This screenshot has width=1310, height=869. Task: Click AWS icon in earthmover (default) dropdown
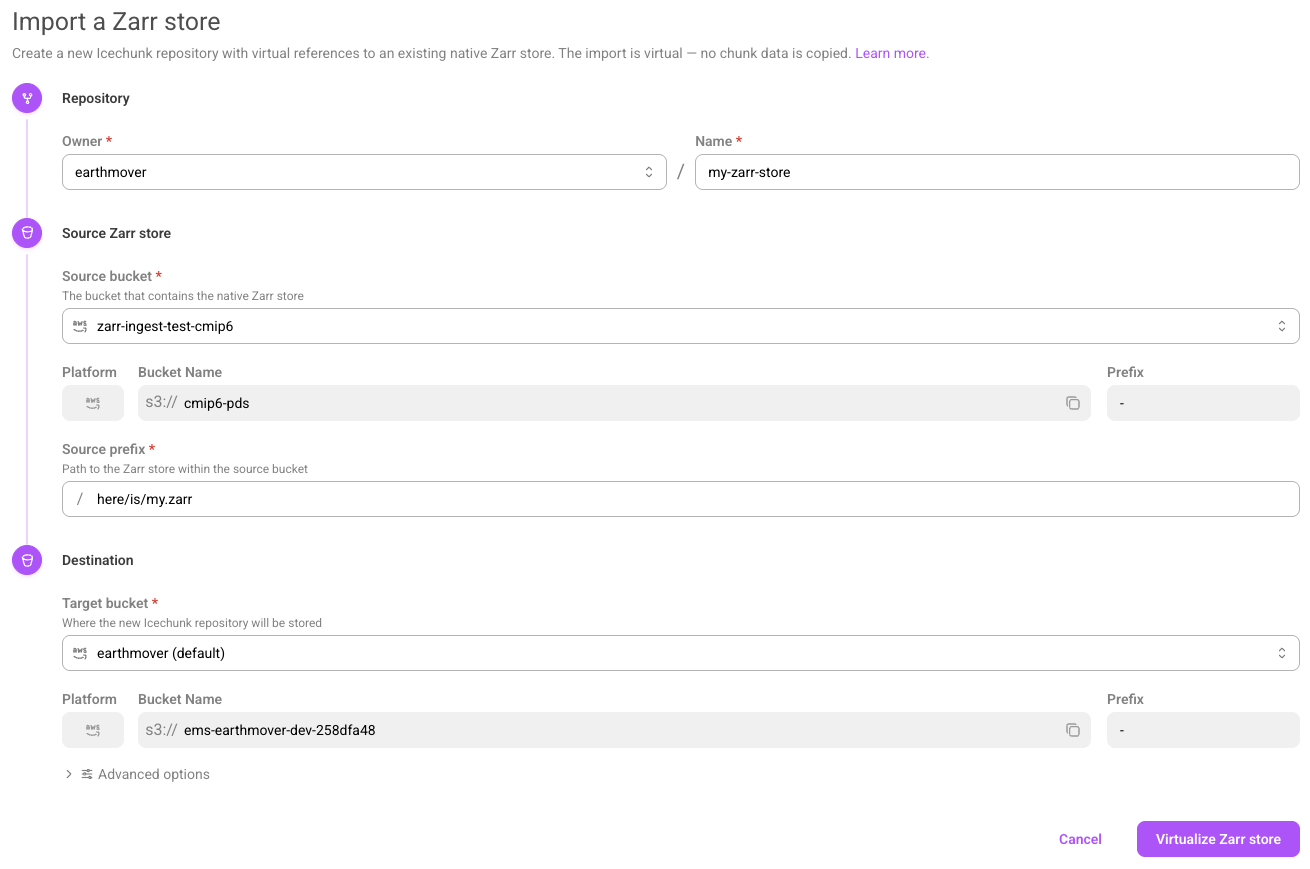(x=80, y=653)
